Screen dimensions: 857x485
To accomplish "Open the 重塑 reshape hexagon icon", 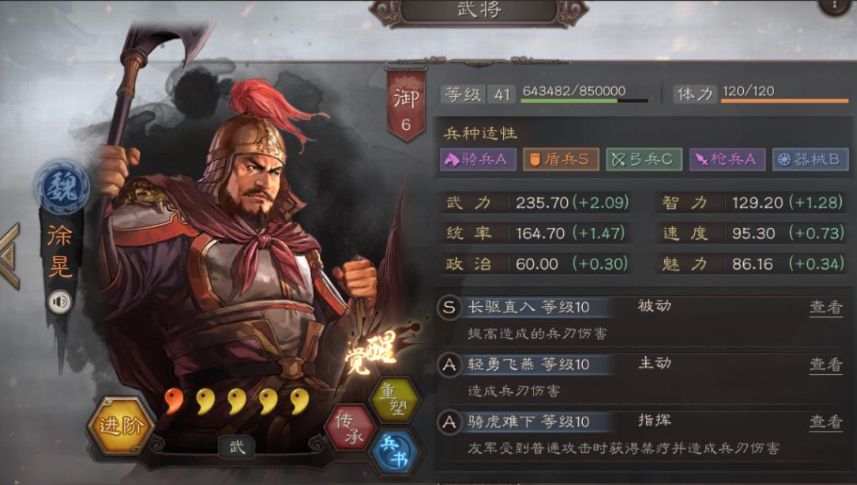I will tap(396, 399).
